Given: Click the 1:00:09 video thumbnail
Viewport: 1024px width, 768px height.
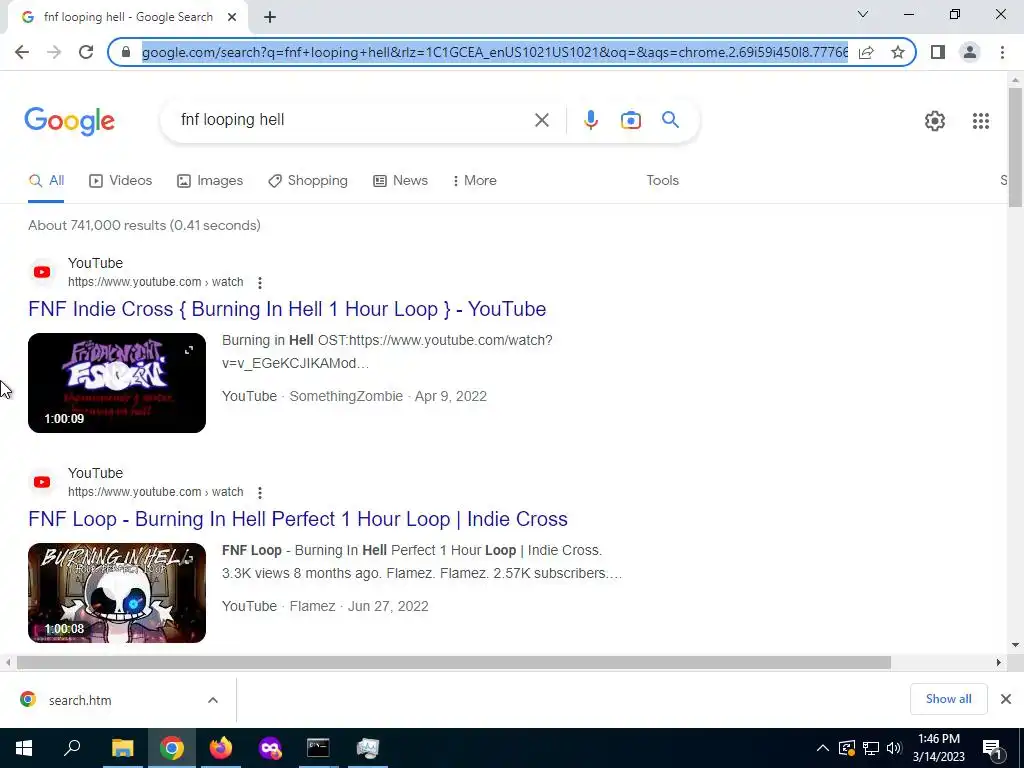Looking at the screenshot, I should click(117, 383).
